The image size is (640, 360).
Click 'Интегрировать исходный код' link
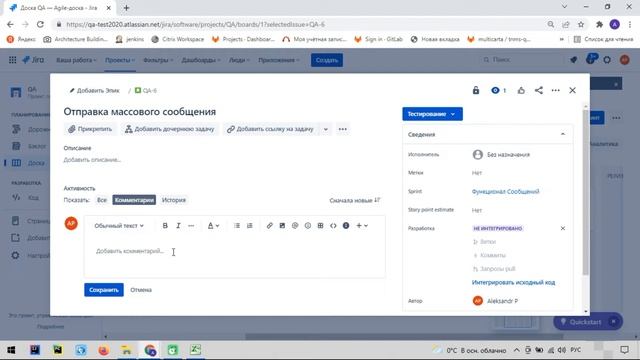[x=513, y=282]
